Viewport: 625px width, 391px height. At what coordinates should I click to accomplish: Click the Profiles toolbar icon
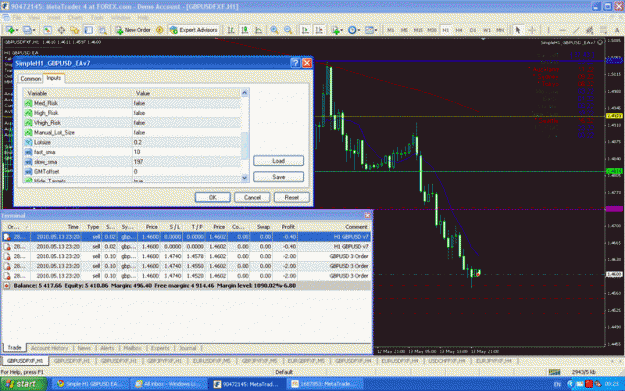coord(27,30)
